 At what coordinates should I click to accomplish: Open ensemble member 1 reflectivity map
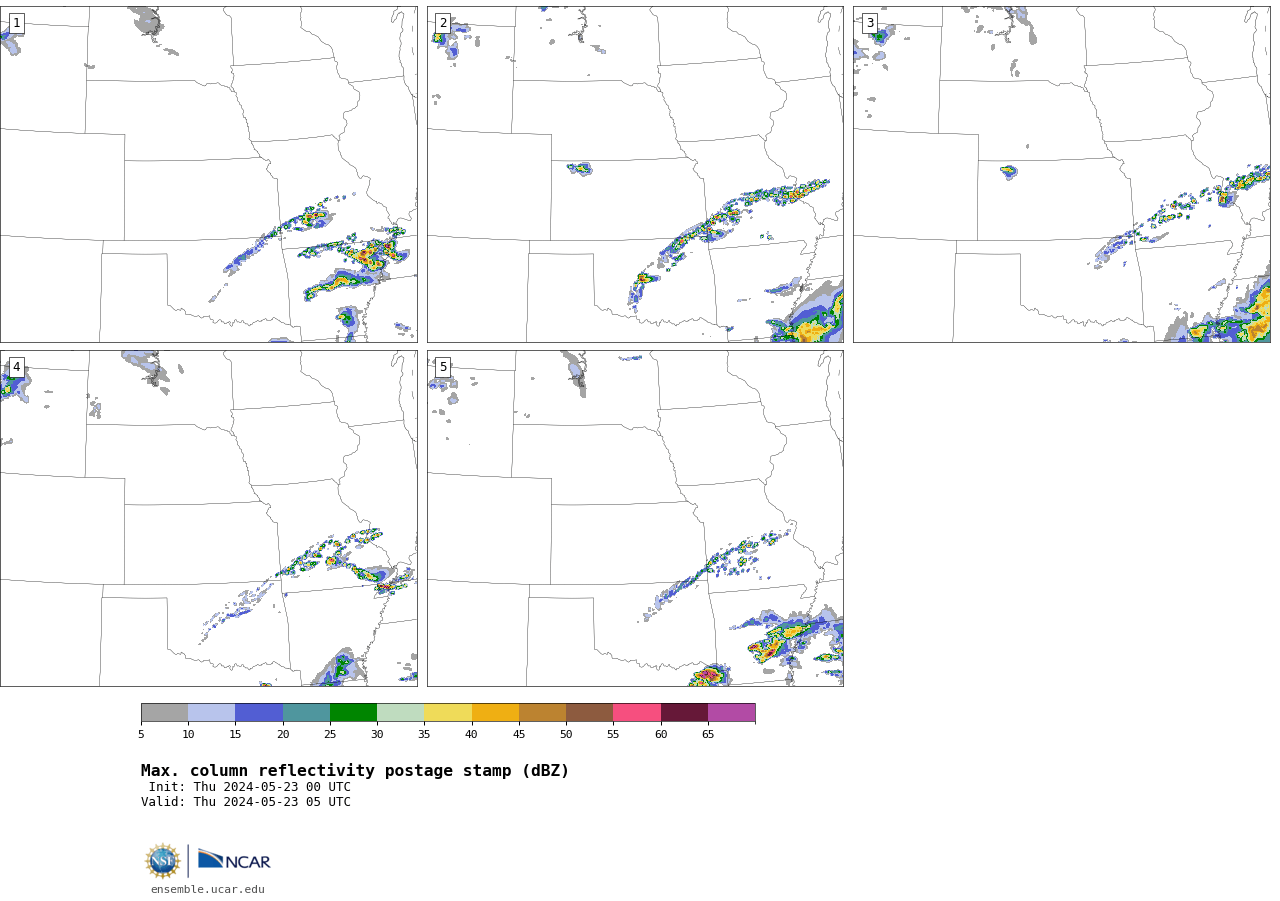(209, 175)
